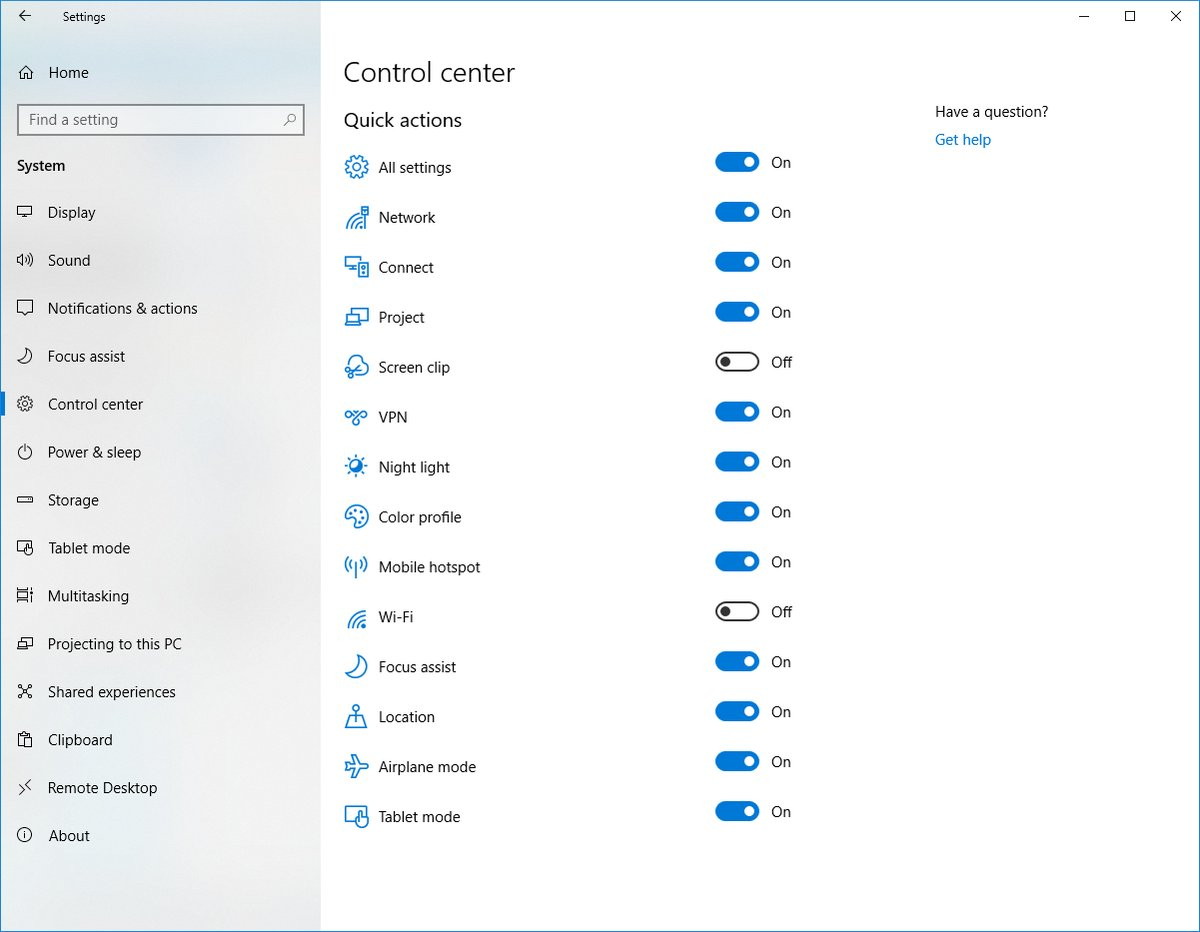Turn on the Wi-Fi quick action toggle
Image resolution: width=1200 pixels, height=932 pixels.
(737, 612)
